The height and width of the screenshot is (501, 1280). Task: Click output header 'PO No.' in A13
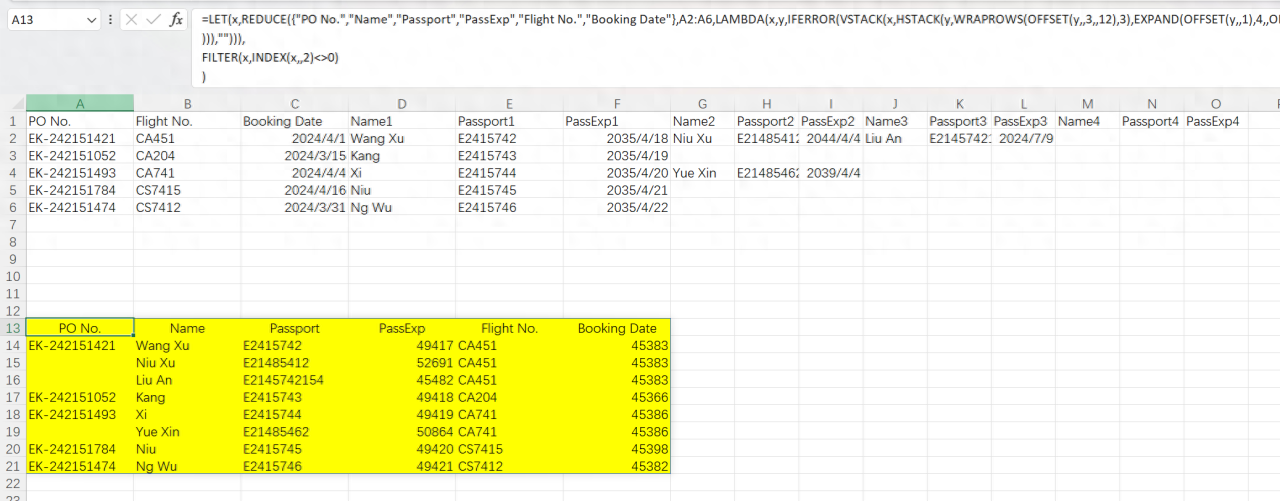coord(79,328)
